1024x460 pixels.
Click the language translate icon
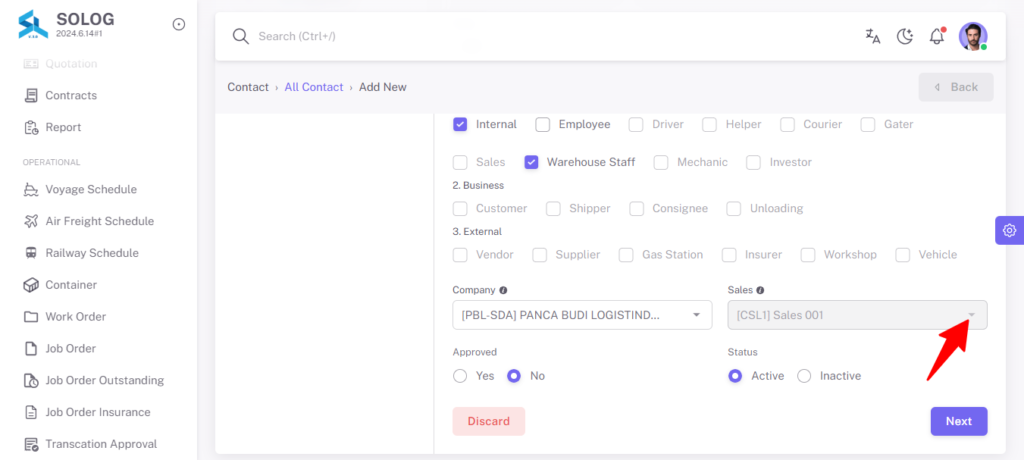pos(872,37)
